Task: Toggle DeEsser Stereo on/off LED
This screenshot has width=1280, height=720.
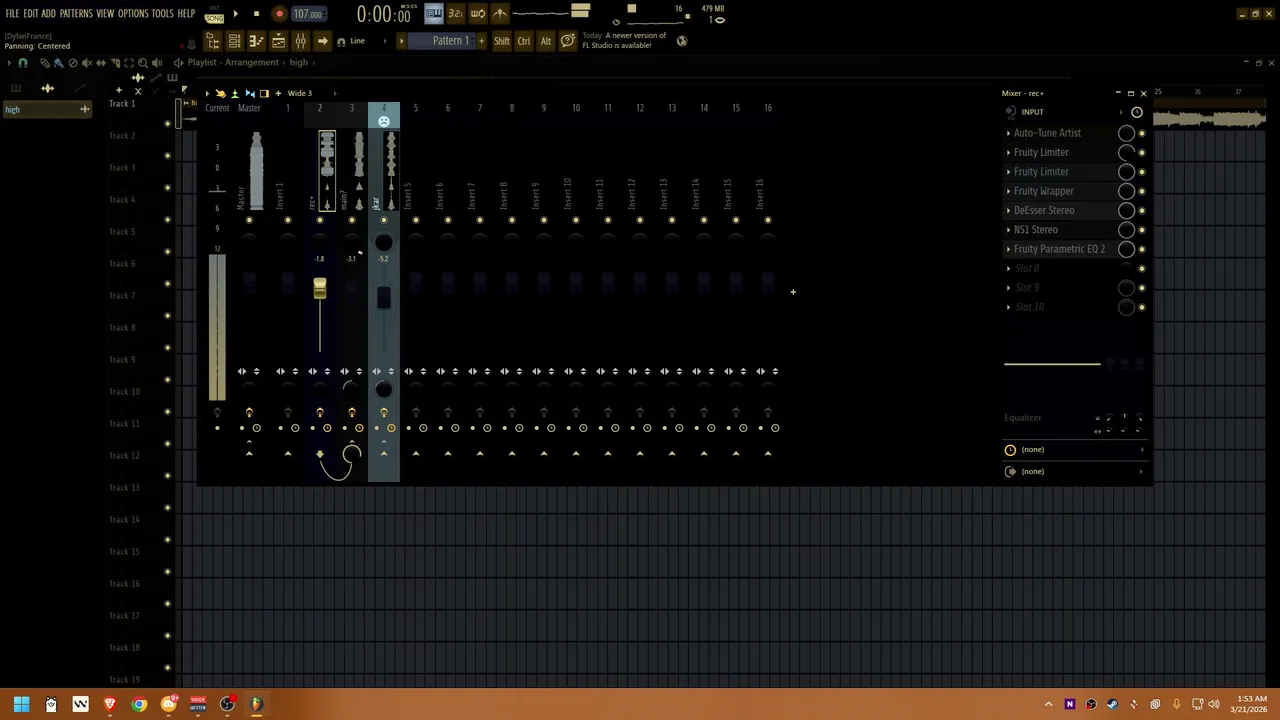Action: click(1142, 210)
